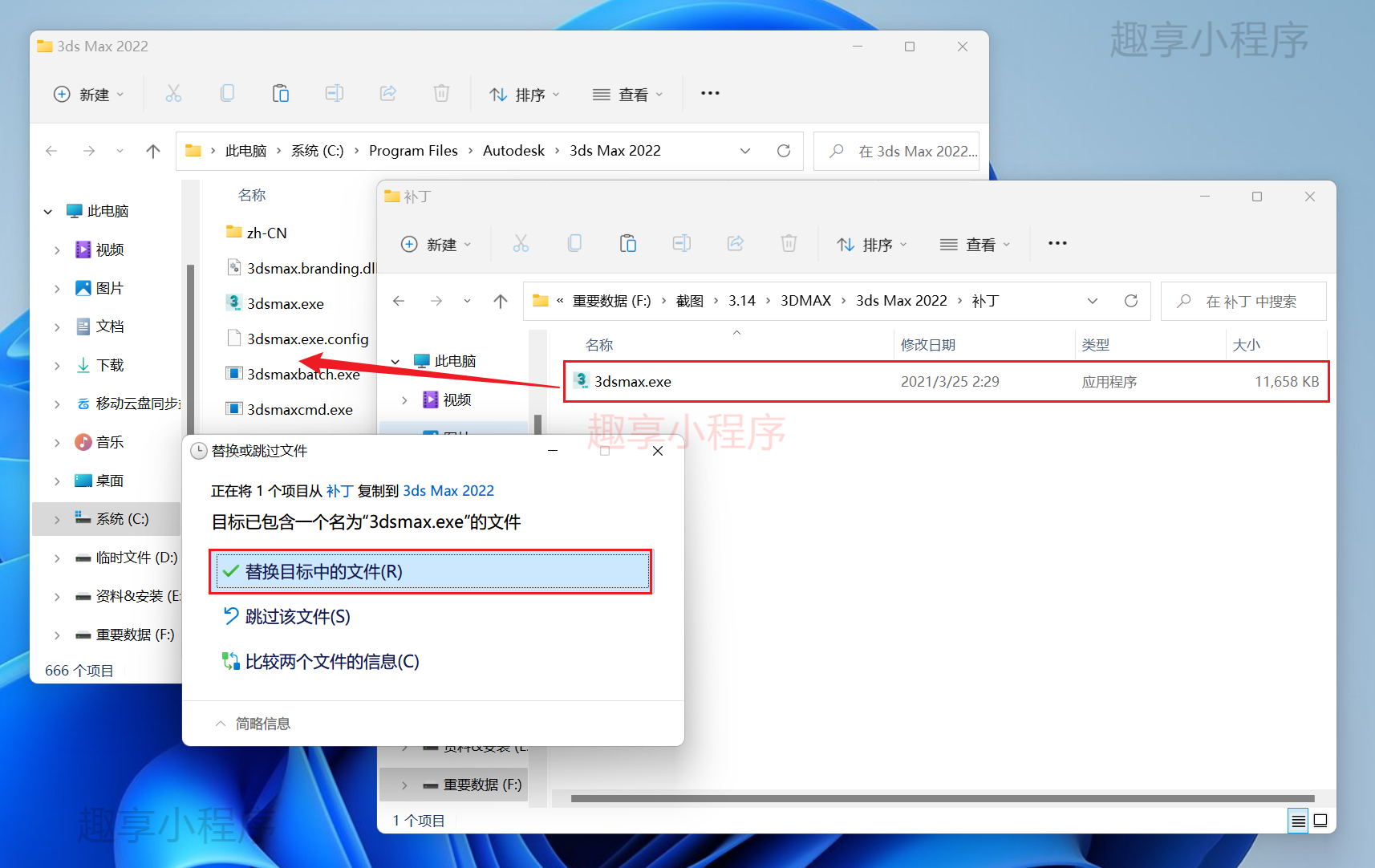Screen dimensions: 1375x868
Task: Click the Delete trash icon in 补丁 window
Action: pos(789,244)
